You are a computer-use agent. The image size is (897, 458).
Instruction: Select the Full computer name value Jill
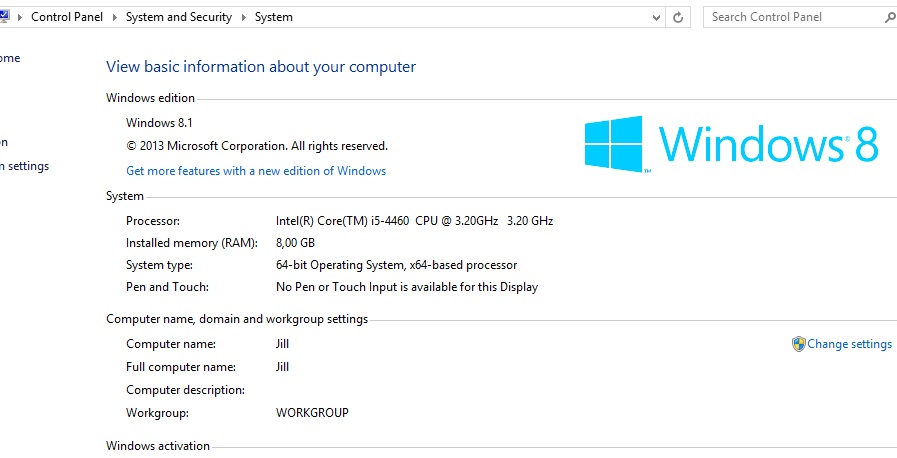282,367
